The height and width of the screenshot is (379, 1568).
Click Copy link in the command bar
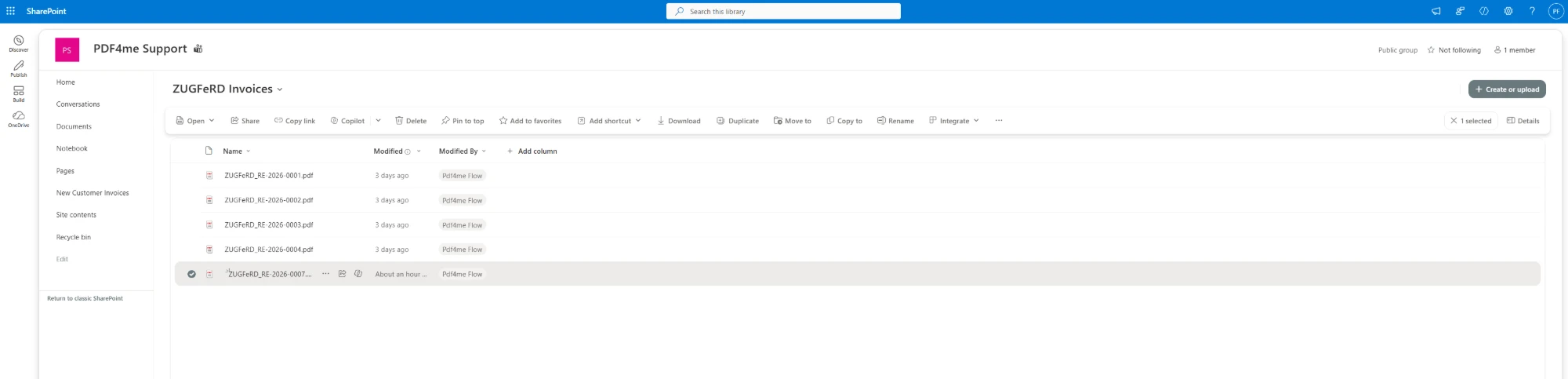coord(295,121)
